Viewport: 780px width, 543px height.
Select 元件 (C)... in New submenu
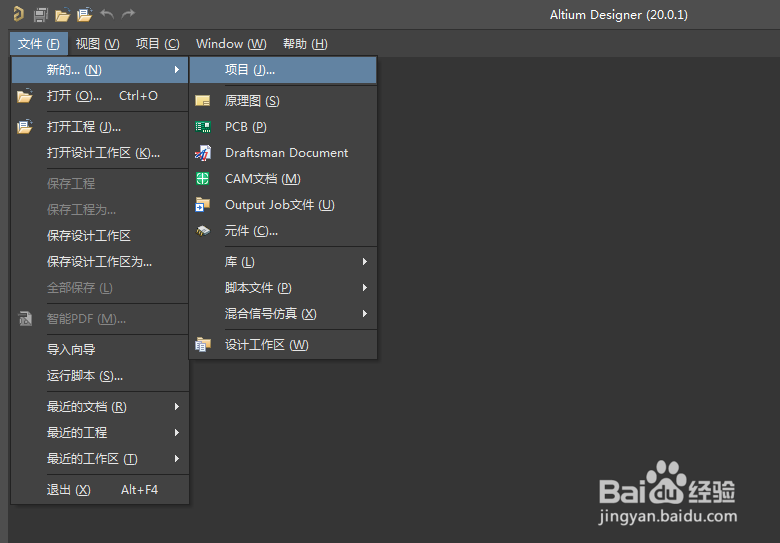point(283,231)
